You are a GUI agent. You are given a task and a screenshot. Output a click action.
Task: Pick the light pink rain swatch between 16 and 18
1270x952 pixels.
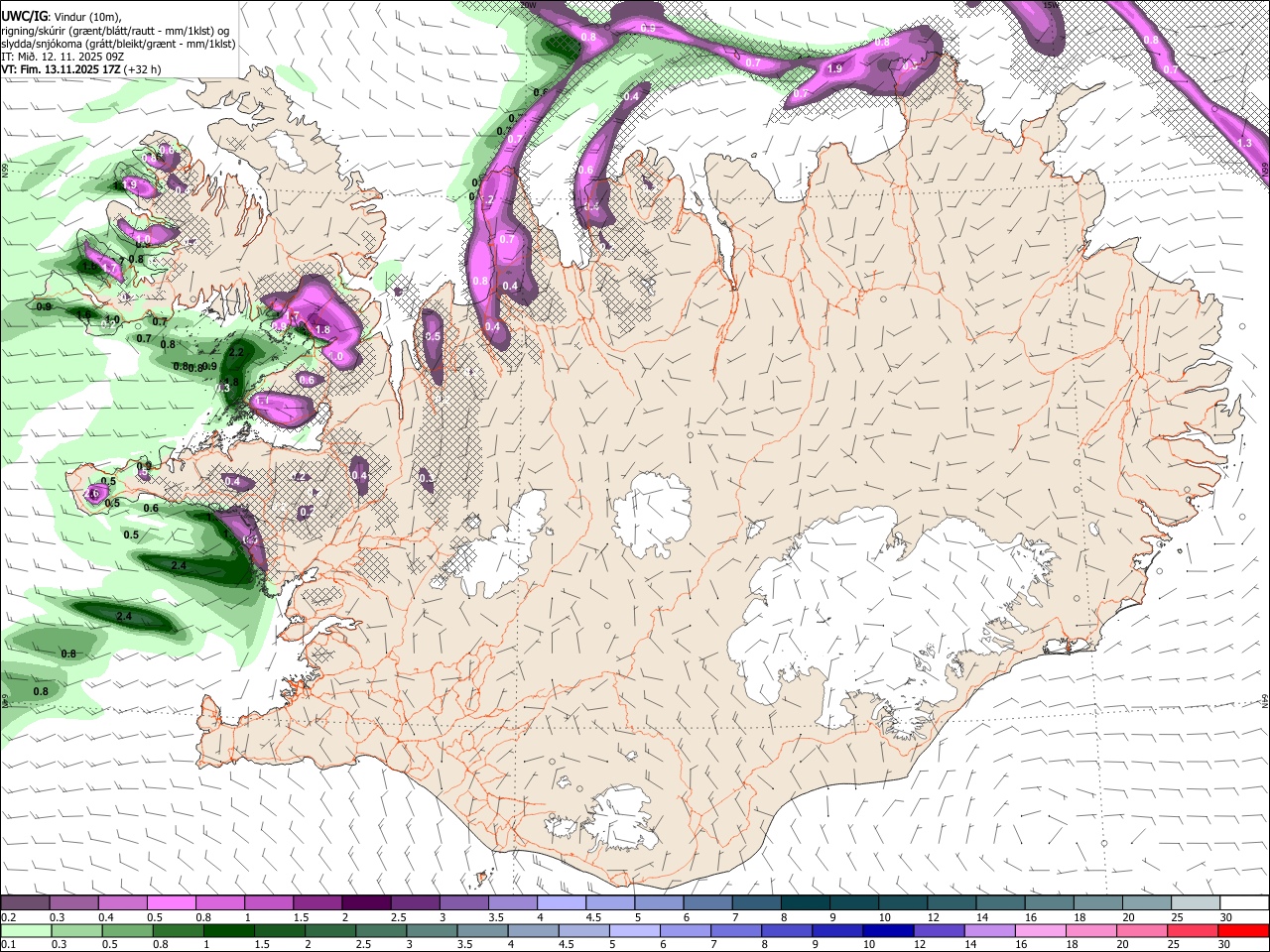click(1042, 931)
